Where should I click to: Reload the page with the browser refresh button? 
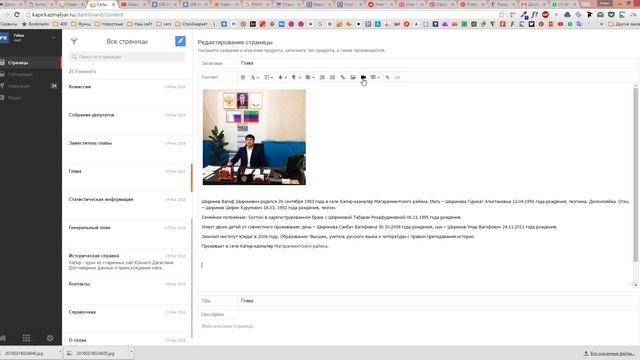point(16,15)
